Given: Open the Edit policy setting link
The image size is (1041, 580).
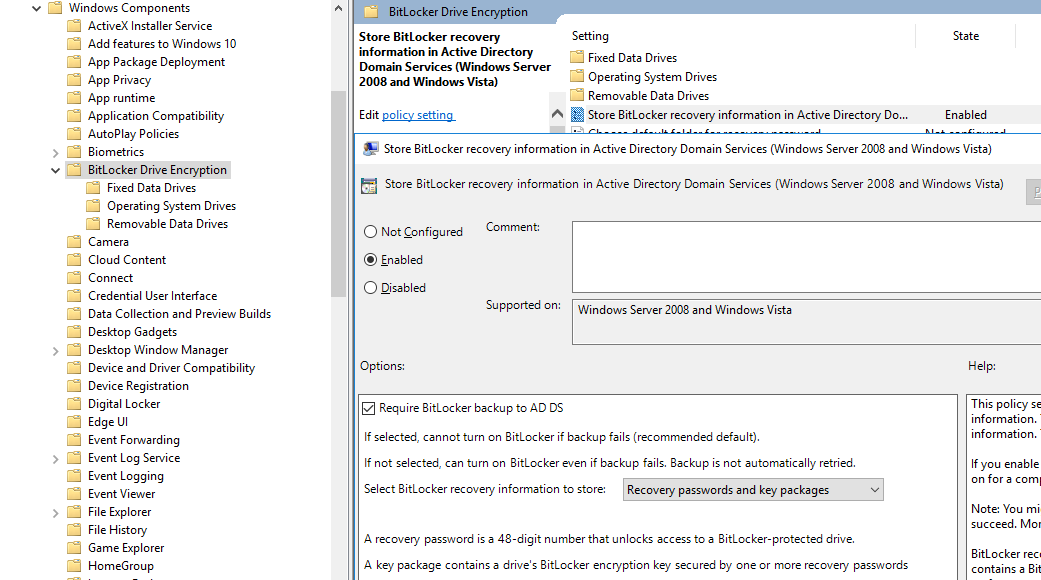Looking at the screenshot, I should click(418, 115).
